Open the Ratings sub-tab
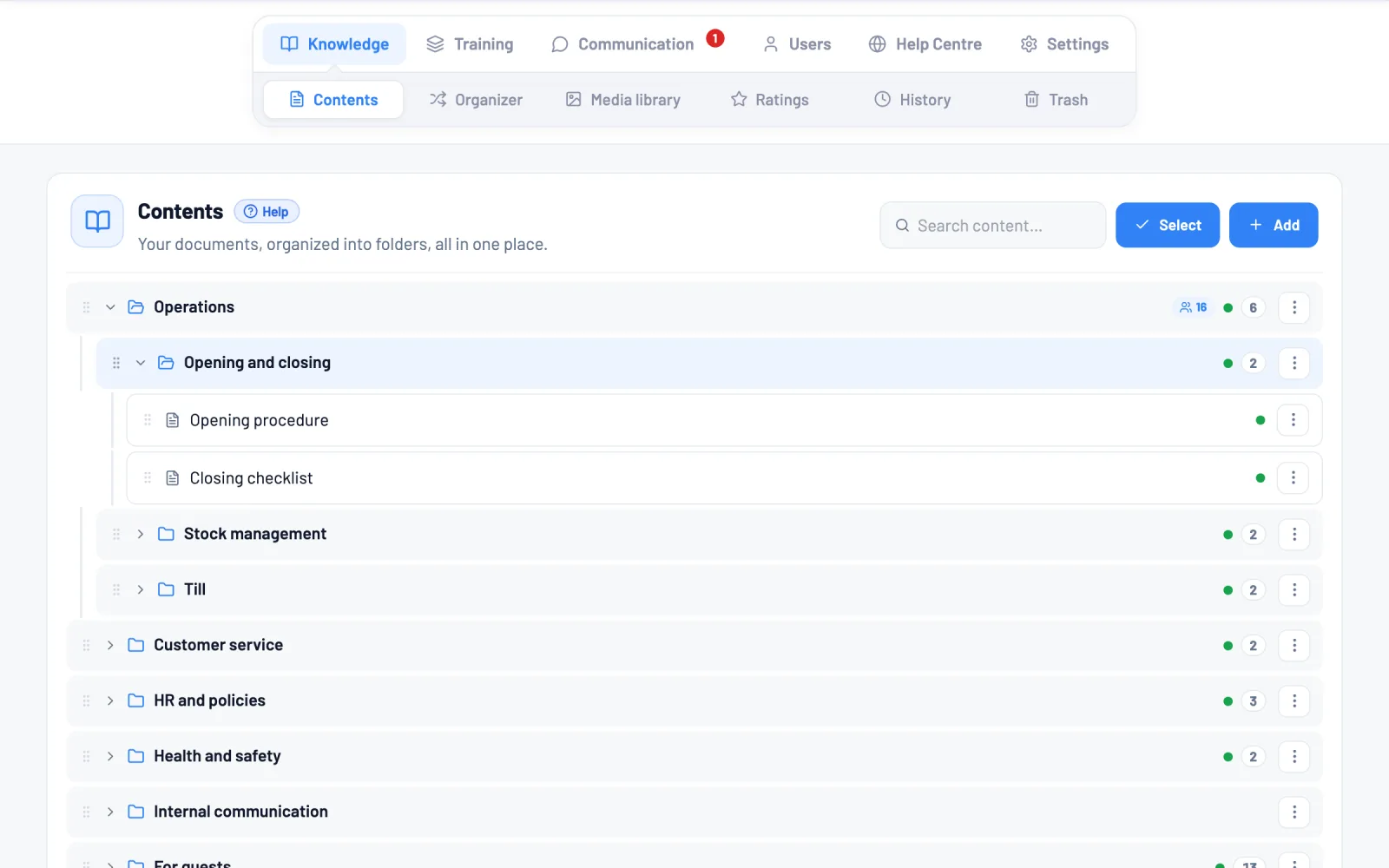1389x868 pixels. click(x=769, y=100)
